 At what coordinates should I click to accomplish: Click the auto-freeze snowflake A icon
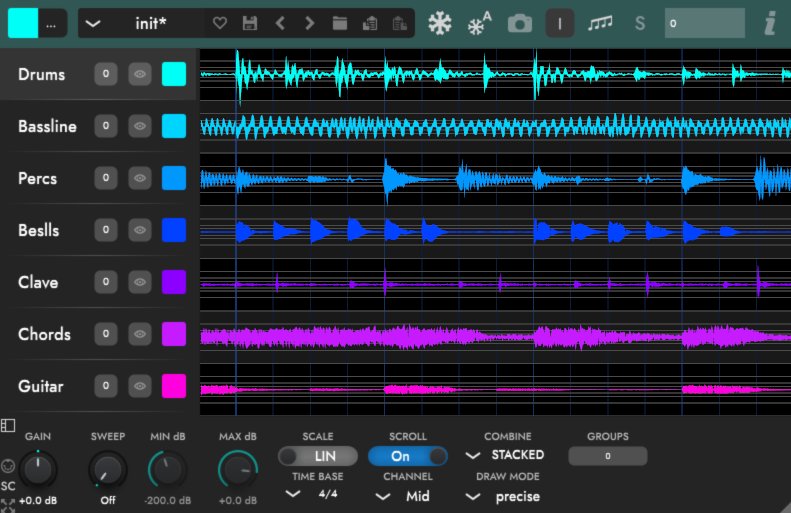(479, 23)
